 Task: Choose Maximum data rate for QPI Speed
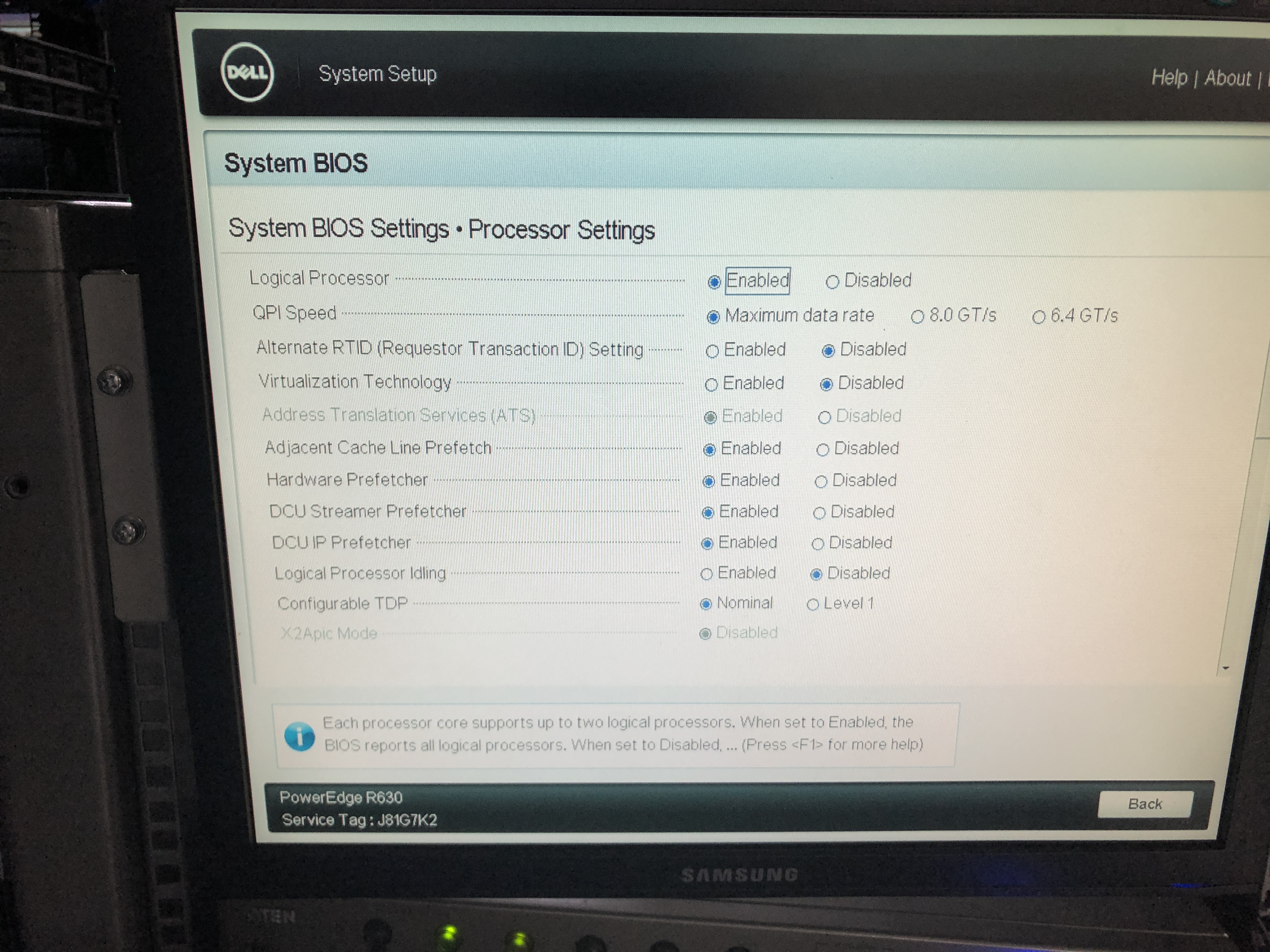pos(712,317)
